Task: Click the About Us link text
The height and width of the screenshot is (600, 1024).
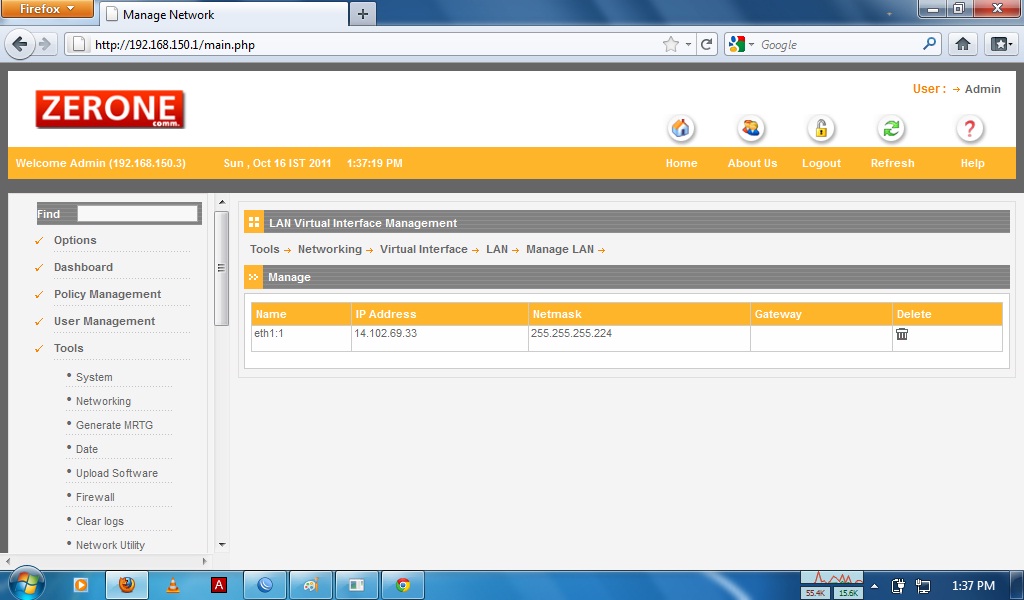Action: pos(752,163)
